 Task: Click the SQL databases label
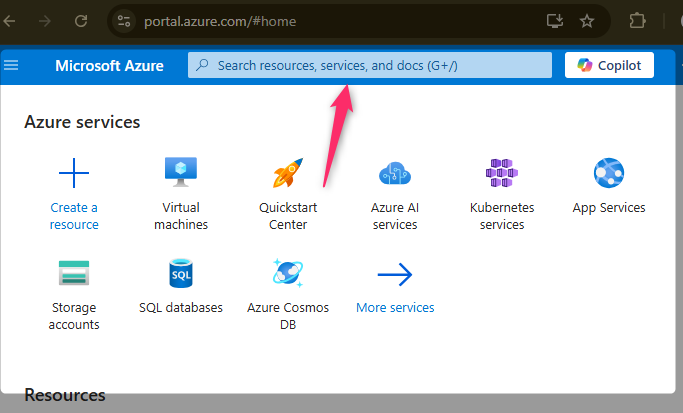(x=181, y=308)
